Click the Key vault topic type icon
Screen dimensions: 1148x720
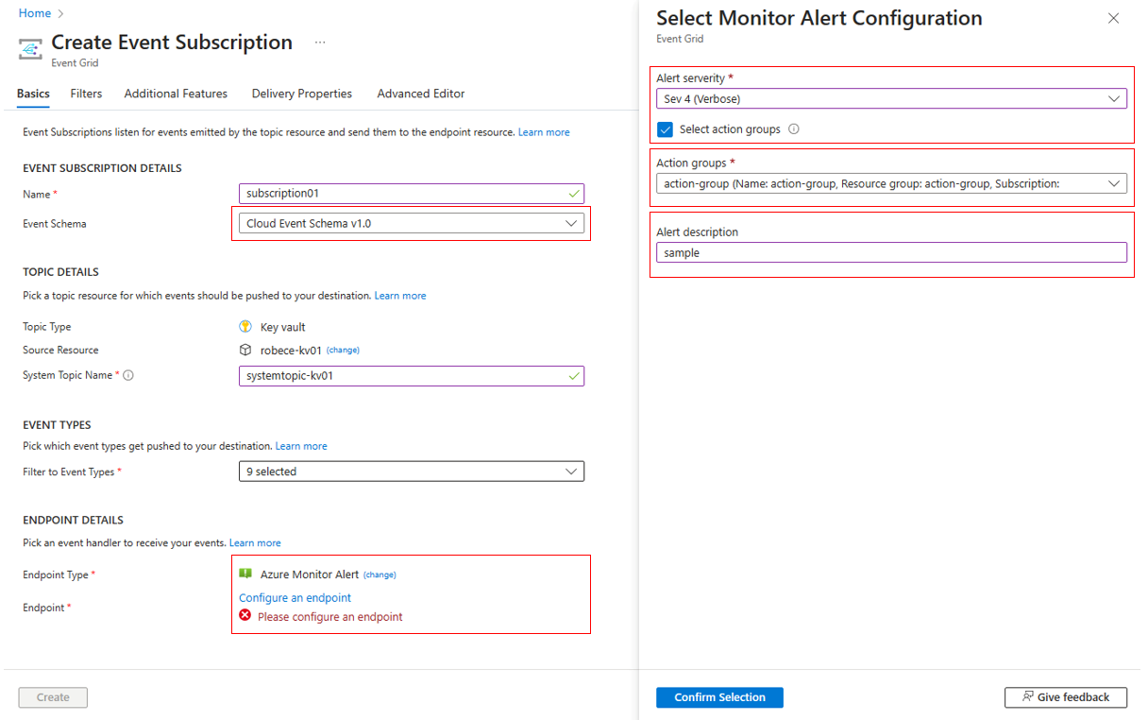245,327
